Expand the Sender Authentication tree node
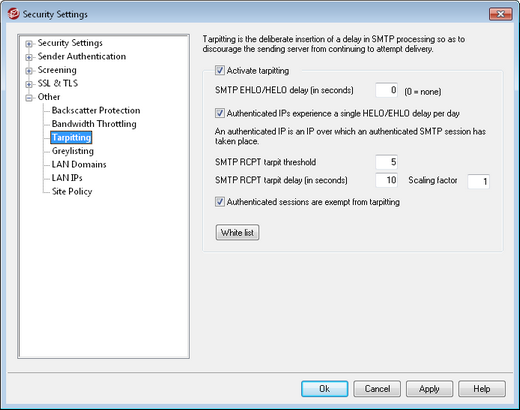This screenshot has height=410, width=520. click(29, 57)
